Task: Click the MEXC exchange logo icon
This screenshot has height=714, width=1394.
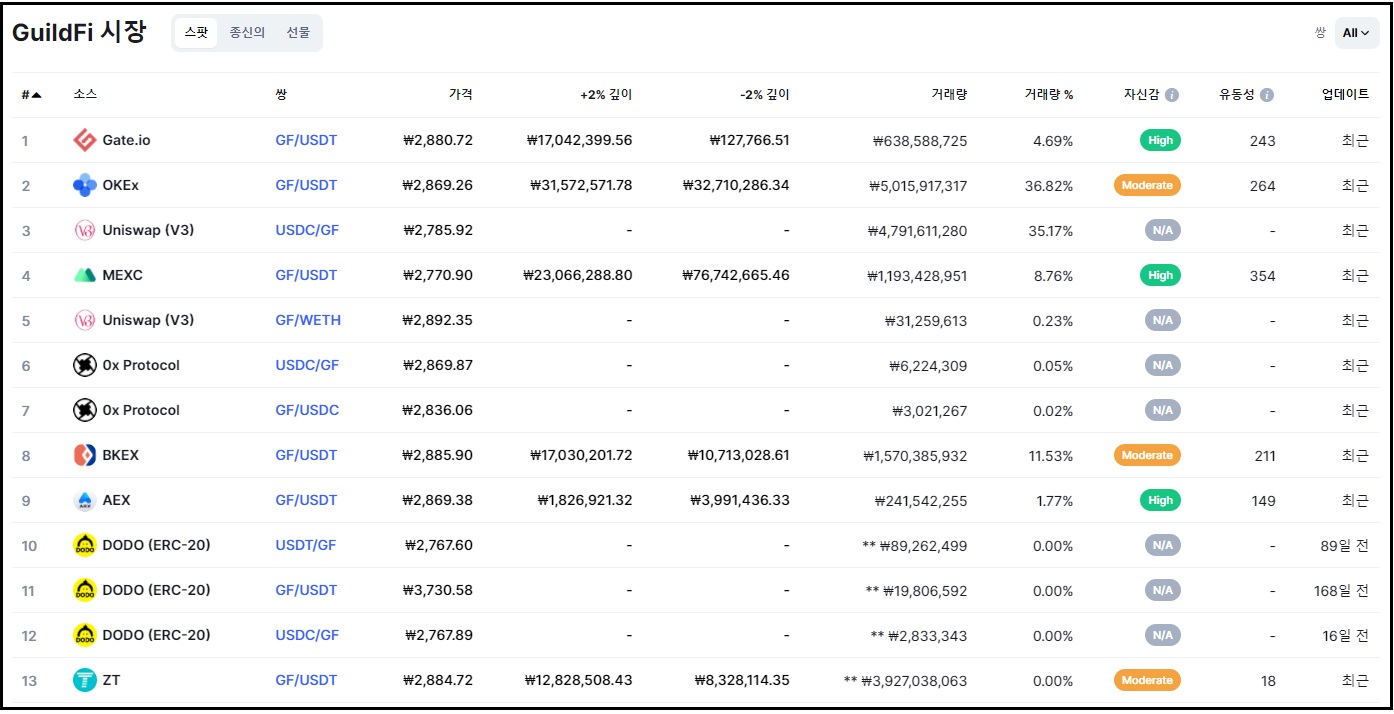Action: click(x=85, y=275)
